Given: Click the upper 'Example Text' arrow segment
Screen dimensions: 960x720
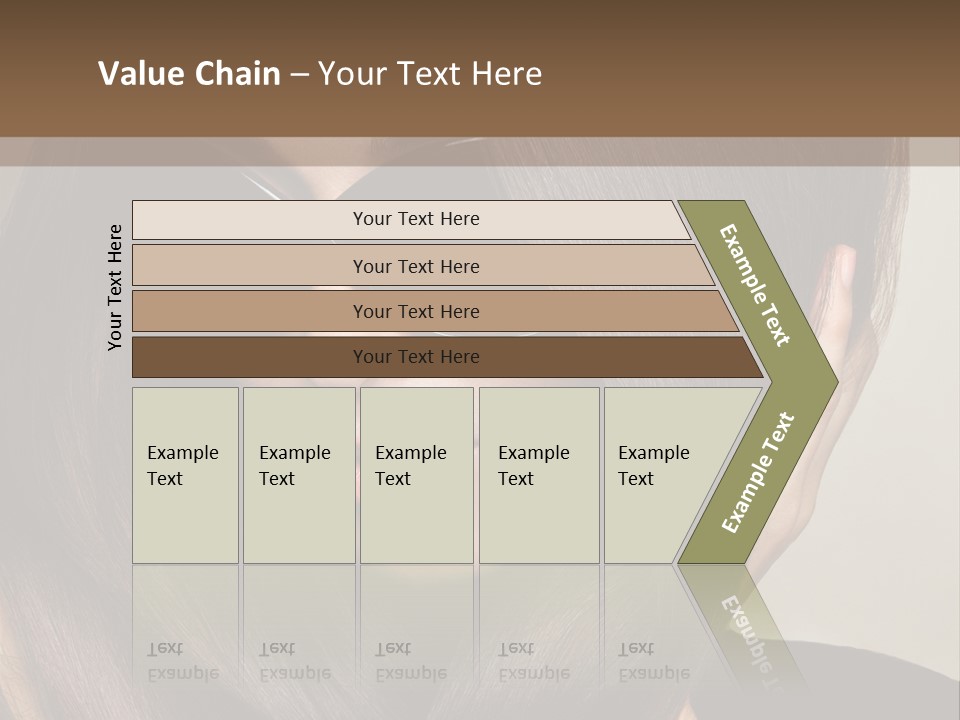Looking at the screenshot, I should [x=754, y=285].
